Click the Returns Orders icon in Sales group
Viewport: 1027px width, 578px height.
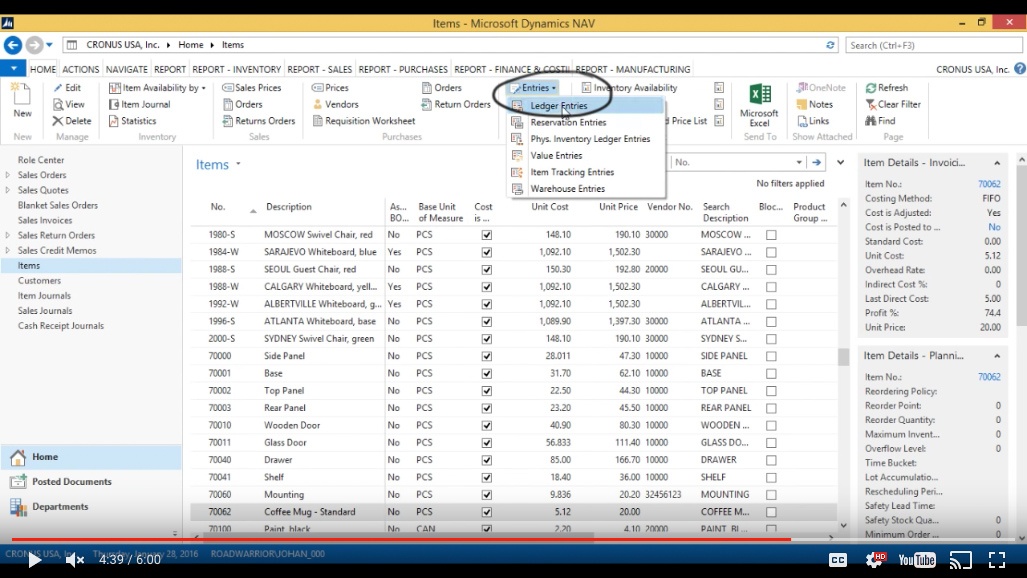227,121
